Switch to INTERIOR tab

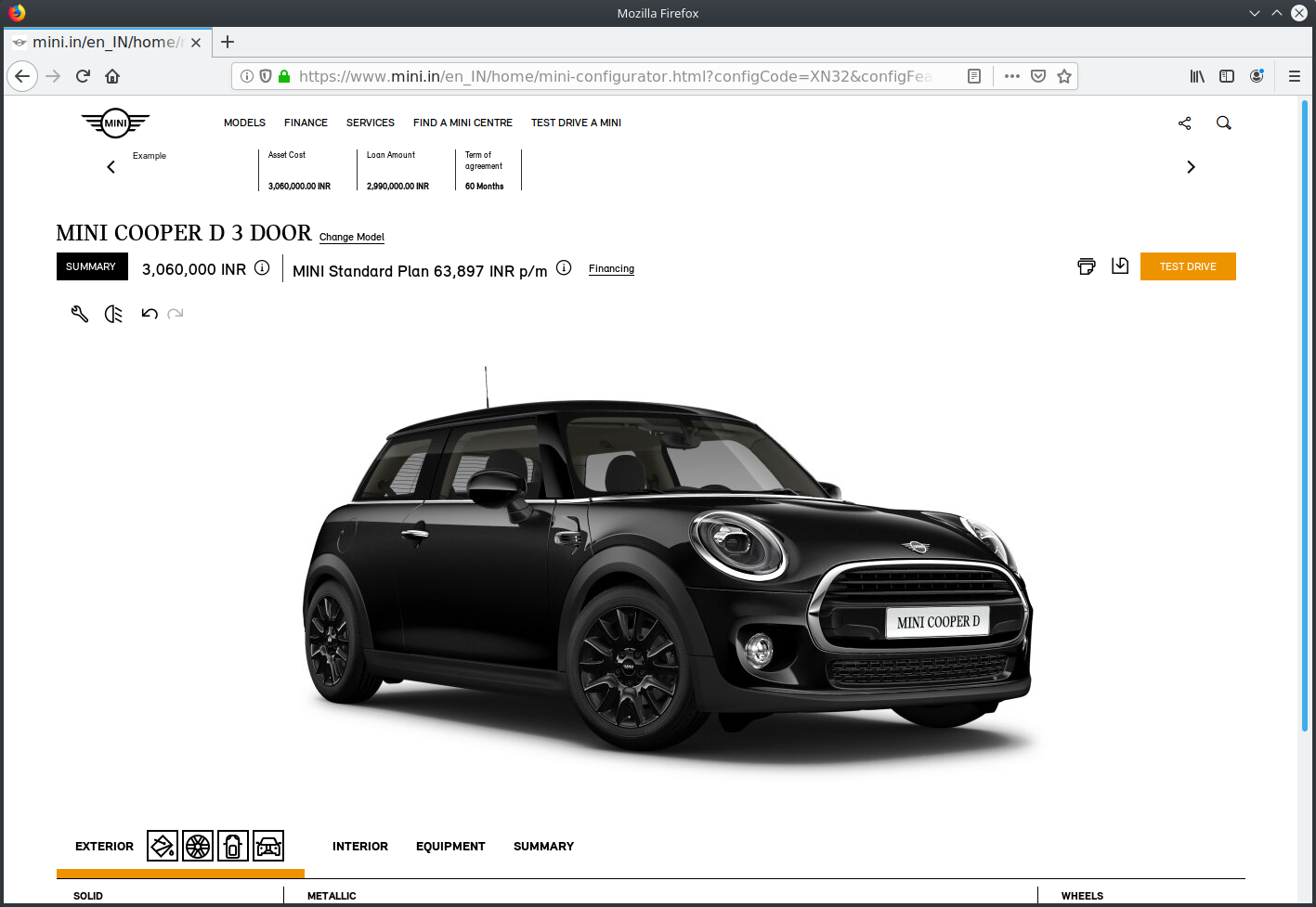click(x=360, y=847)
